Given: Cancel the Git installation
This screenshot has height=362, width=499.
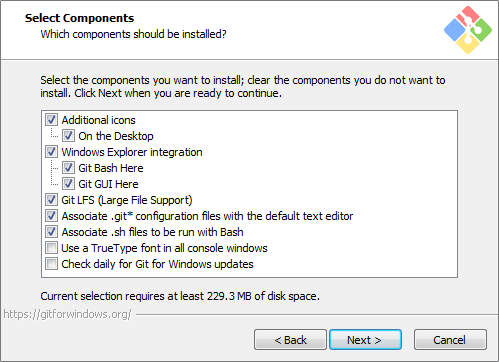Looking at the screenshot, I should [x=450, y=340].
